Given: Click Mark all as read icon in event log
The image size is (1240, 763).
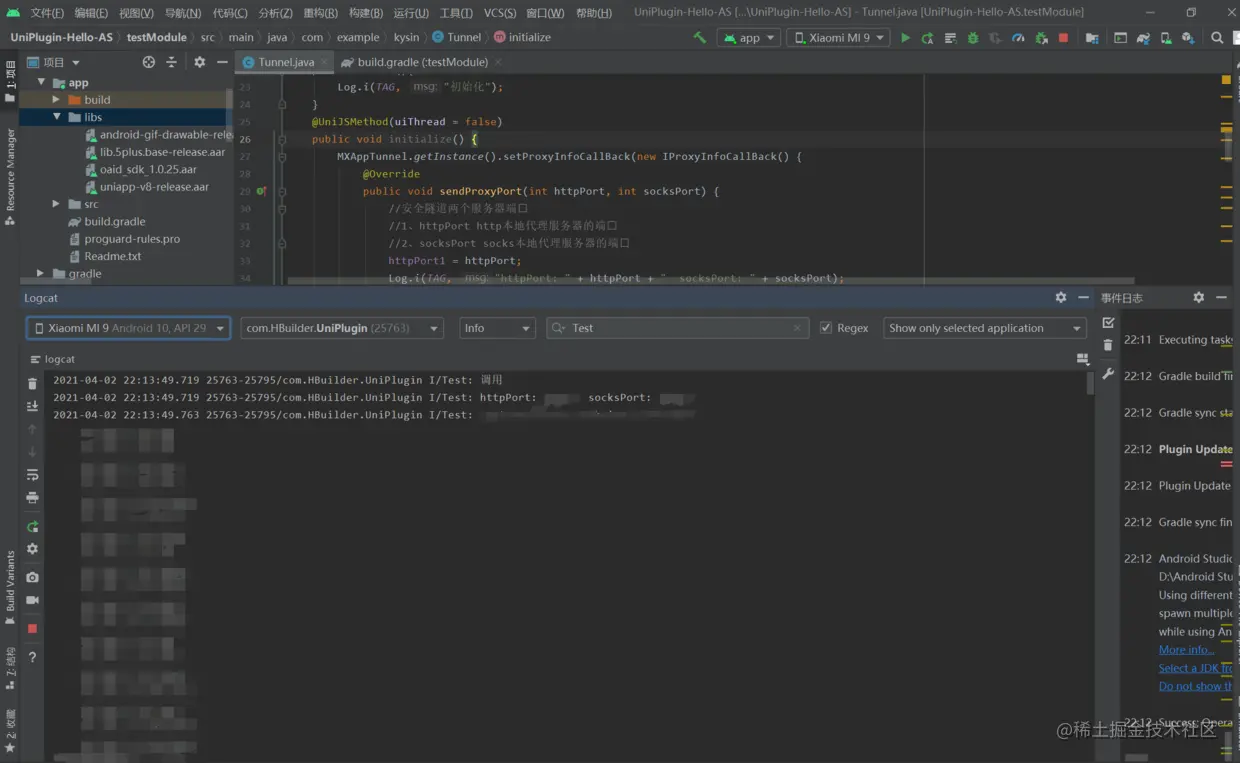Looking at the screenshot, I should (x=1108, y=323).
